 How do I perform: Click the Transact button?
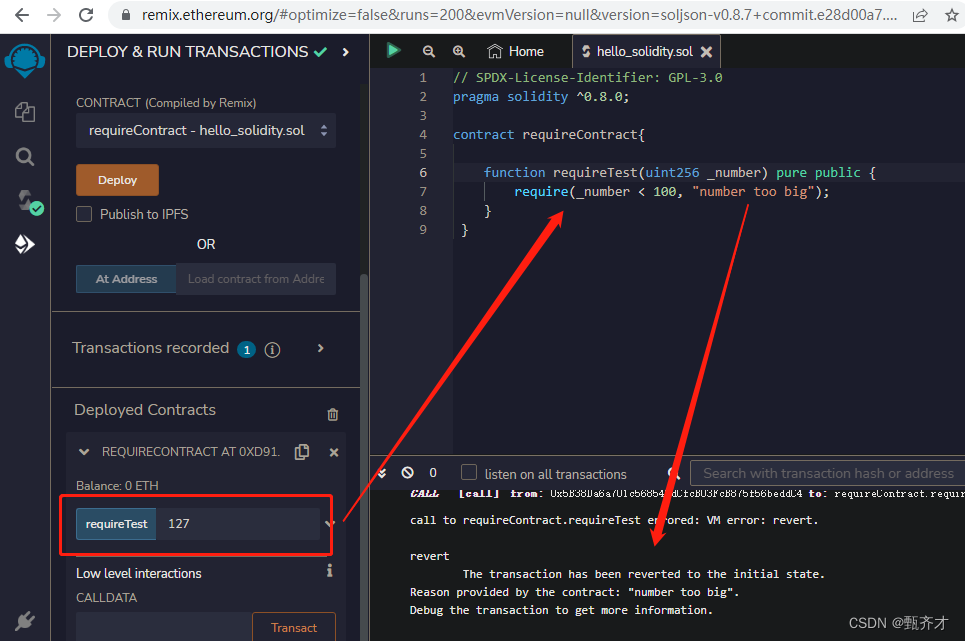point(294,627)
